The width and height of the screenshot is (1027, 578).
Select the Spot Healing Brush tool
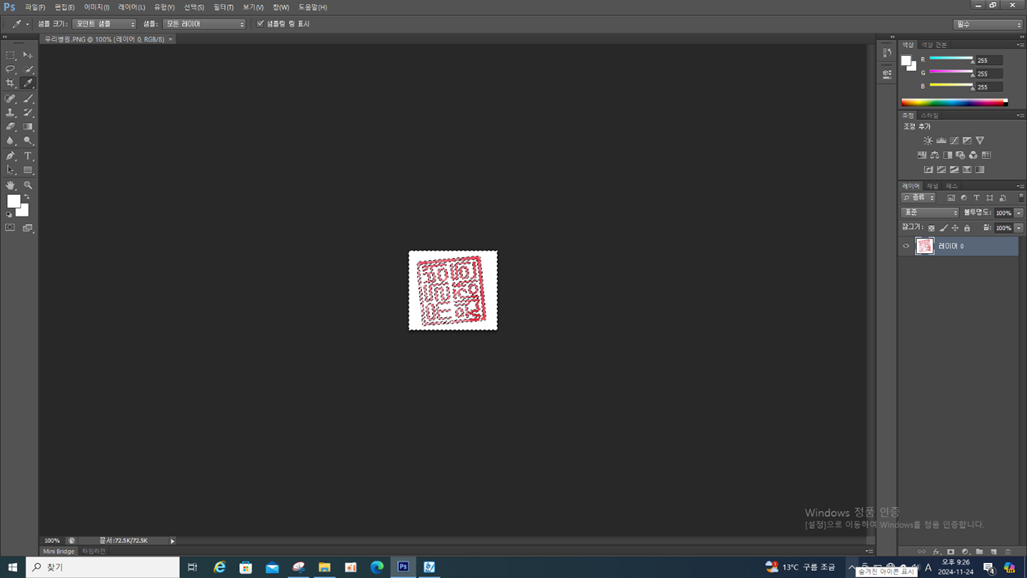click(x=10, y=99)
